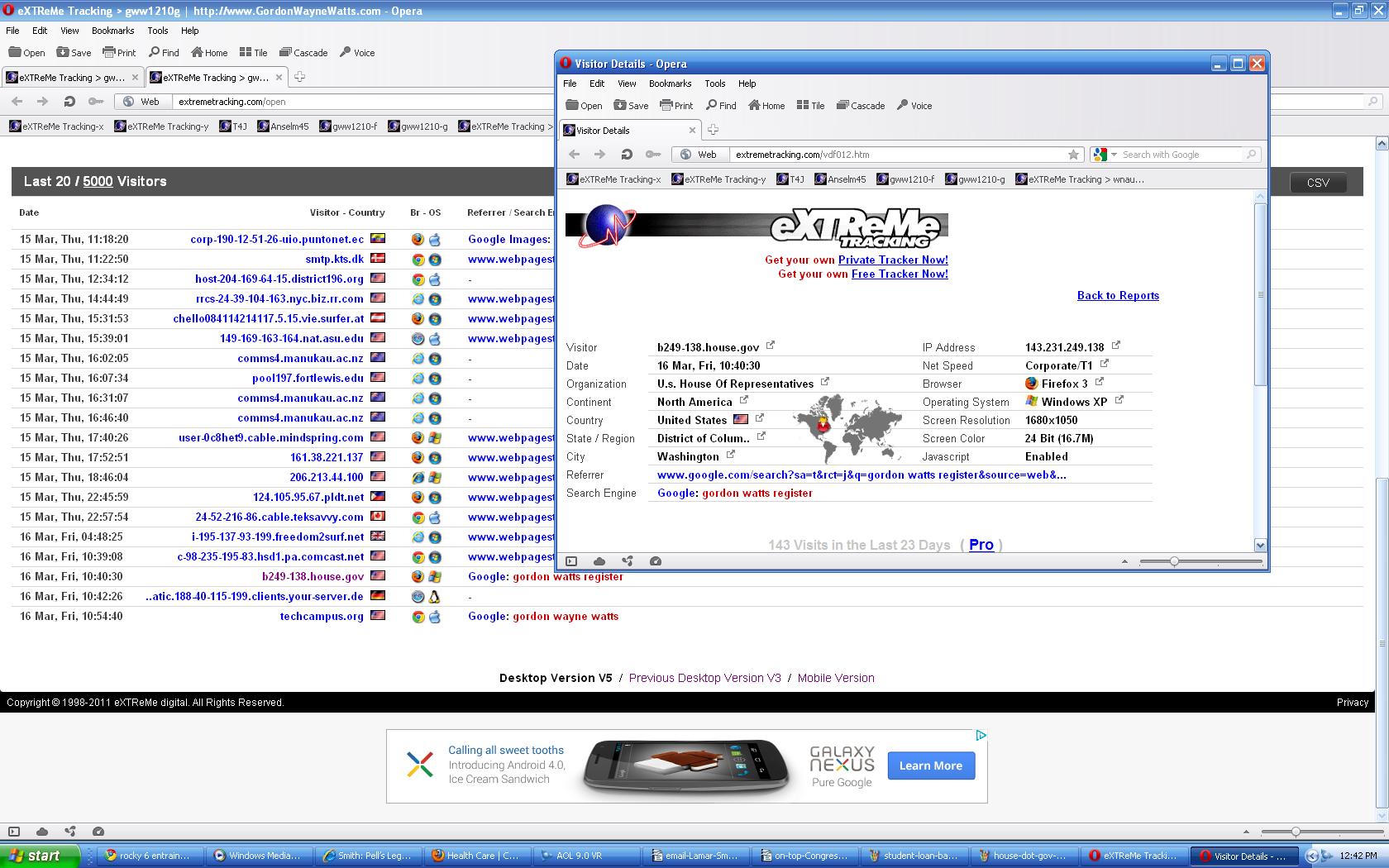The width and height of the screenshot is (1389, 868).
Task: Click Find icon in Visitor Details toolbar
Action: [711, 105]
